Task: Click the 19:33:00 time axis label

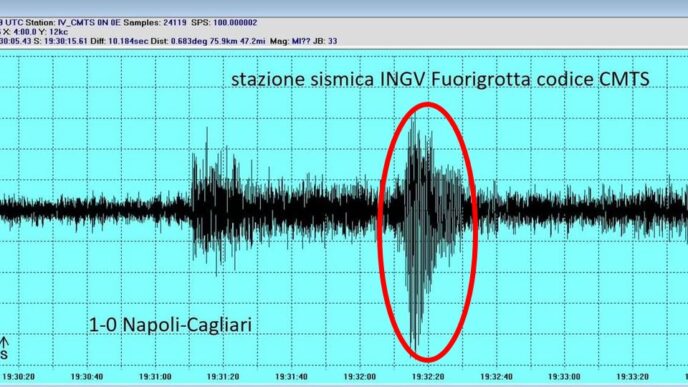Action: pos(565,377)
